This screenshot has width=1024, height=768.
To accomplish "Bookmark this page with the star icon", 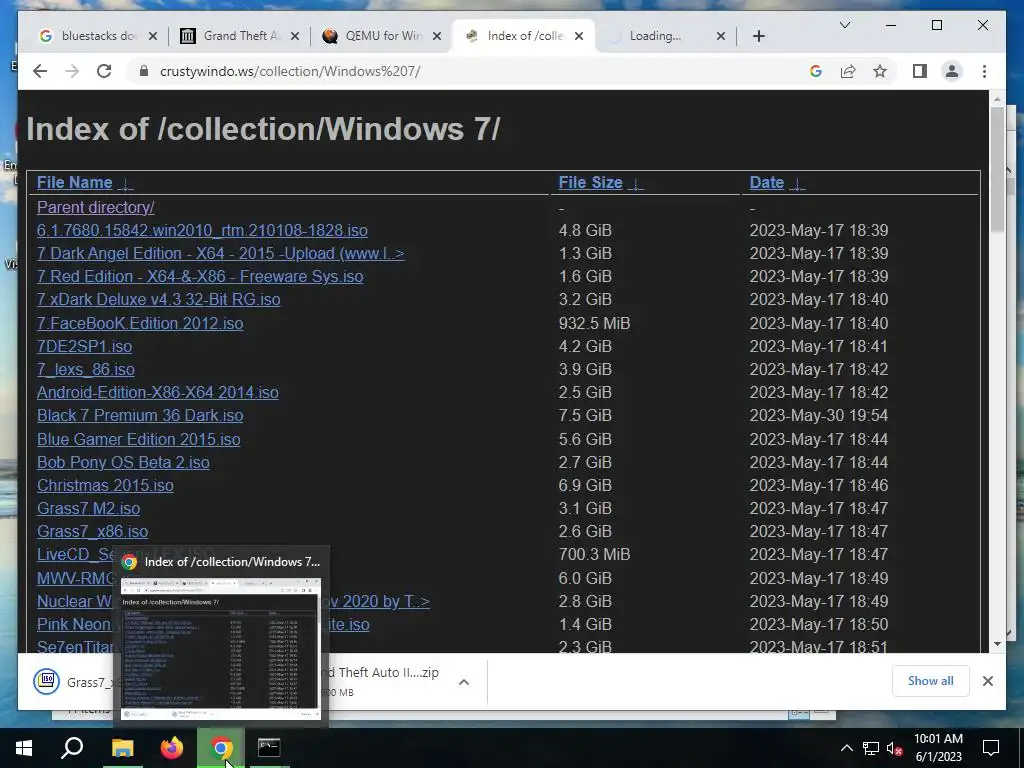I will pos(880,71).
